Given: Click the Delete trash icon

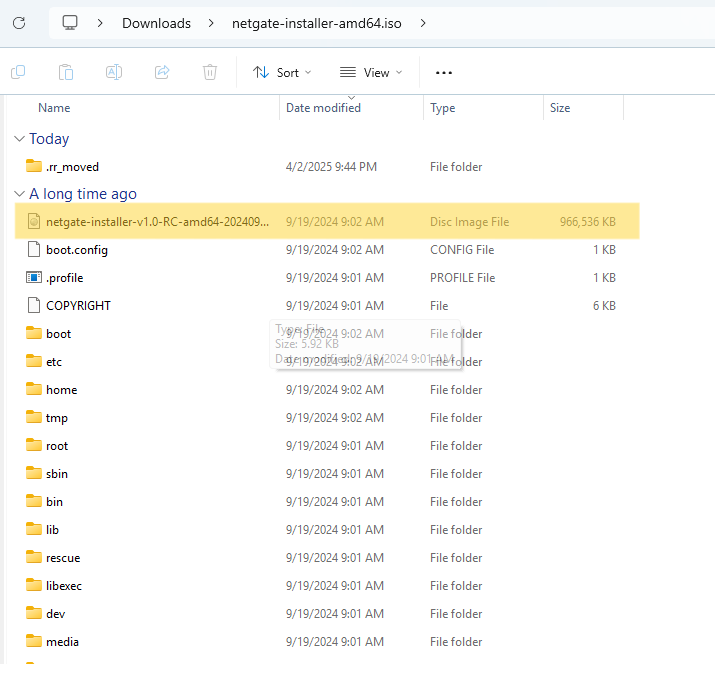Looking at the screenshot, I should pos(210,72).
